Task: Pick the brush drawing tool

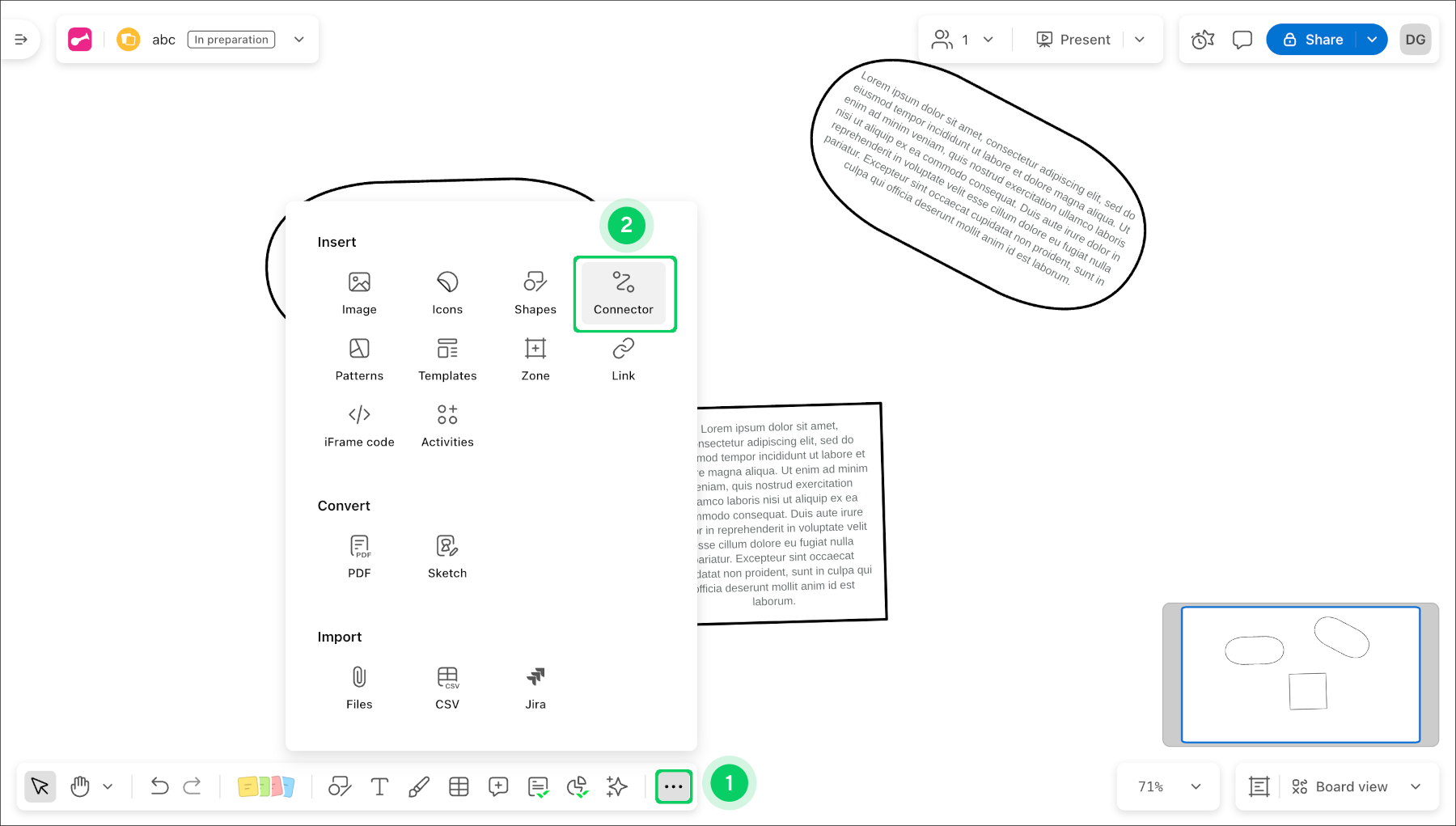Action: (x=419, y=786)
